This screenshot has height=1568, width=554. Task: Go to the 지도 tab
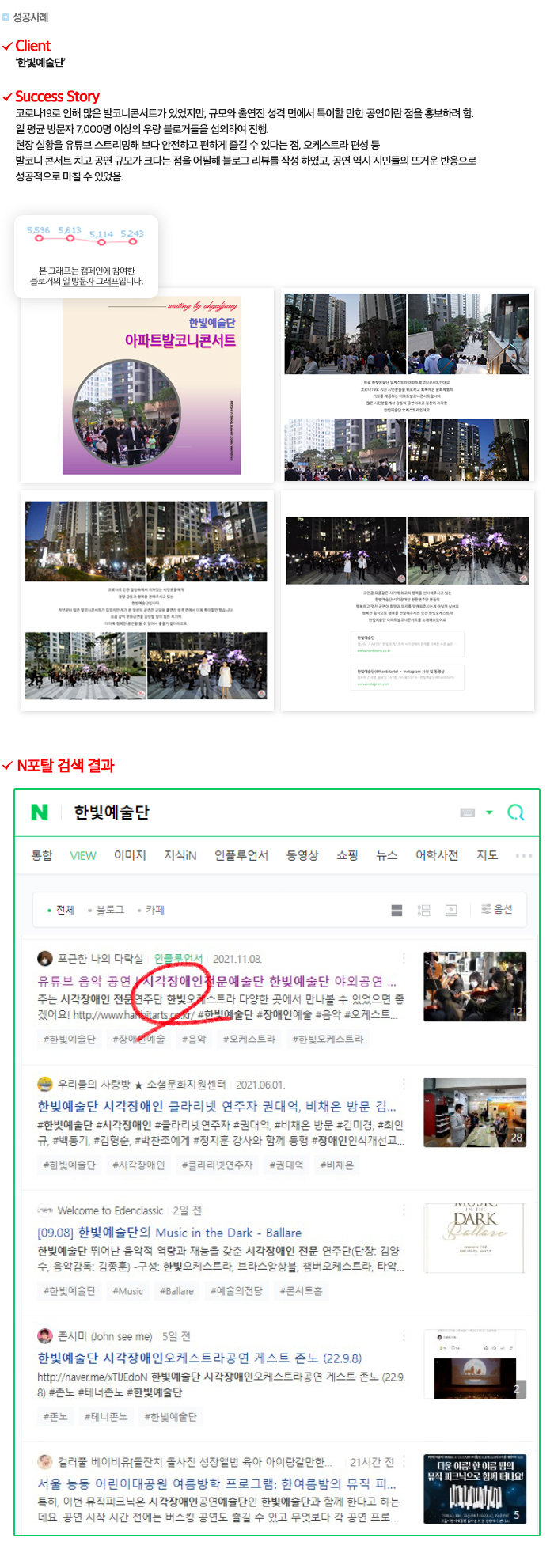(488, 855)
